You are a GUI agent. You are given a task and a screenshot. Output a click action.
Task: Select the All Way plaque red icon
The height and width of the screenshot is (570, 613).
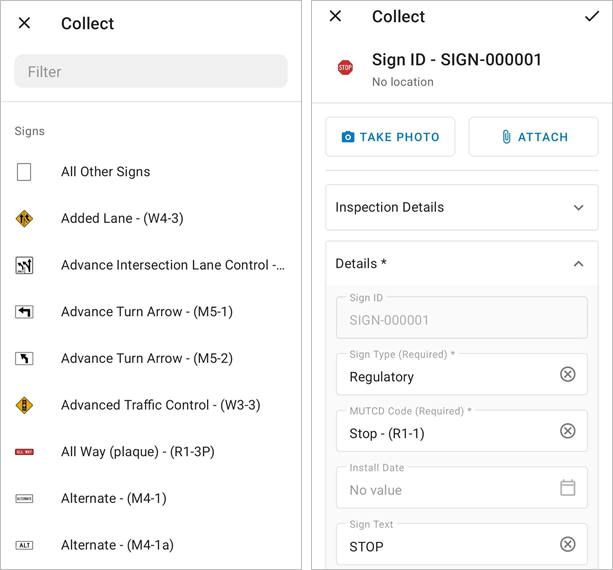[x=24, y=452]
